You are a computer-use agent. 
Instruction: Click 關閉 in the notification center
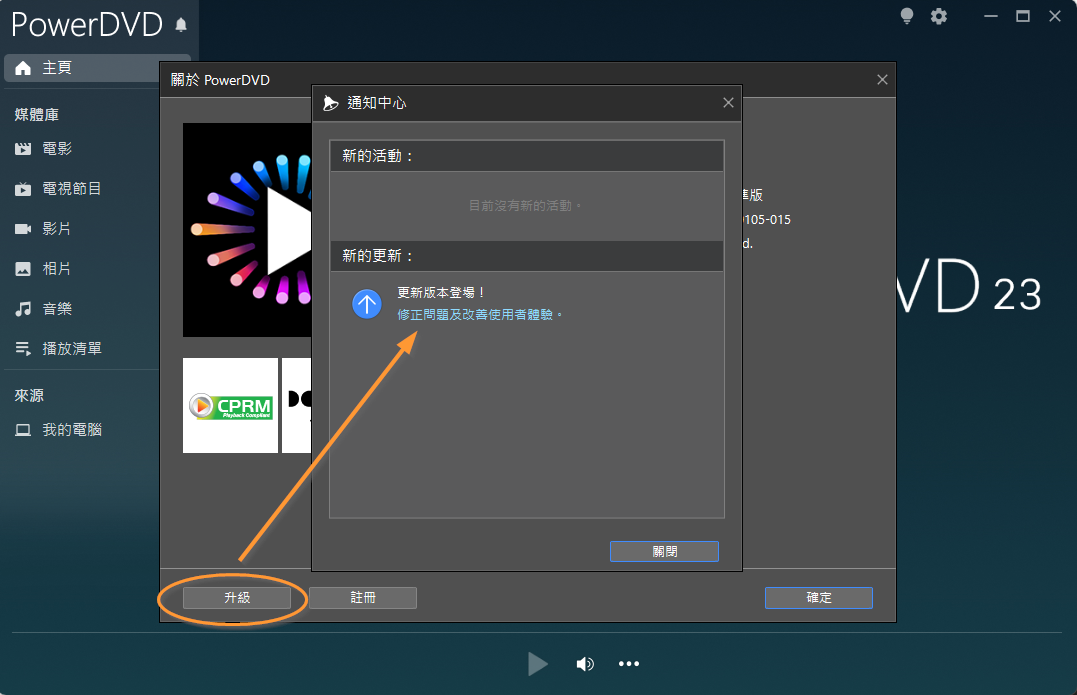(664, 551)
